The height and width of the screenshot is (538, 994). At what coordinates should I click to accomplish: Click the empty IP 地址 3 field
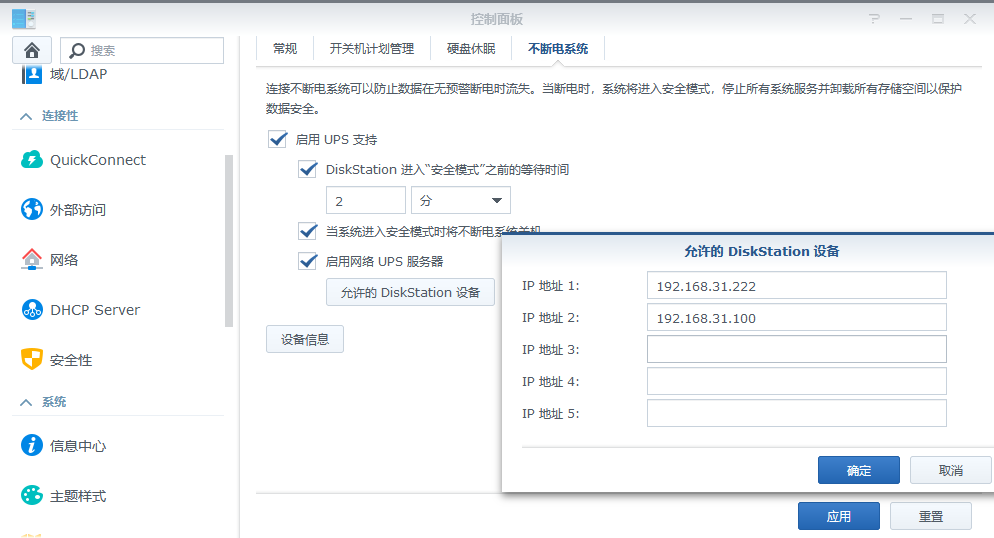tap(797, 349)
